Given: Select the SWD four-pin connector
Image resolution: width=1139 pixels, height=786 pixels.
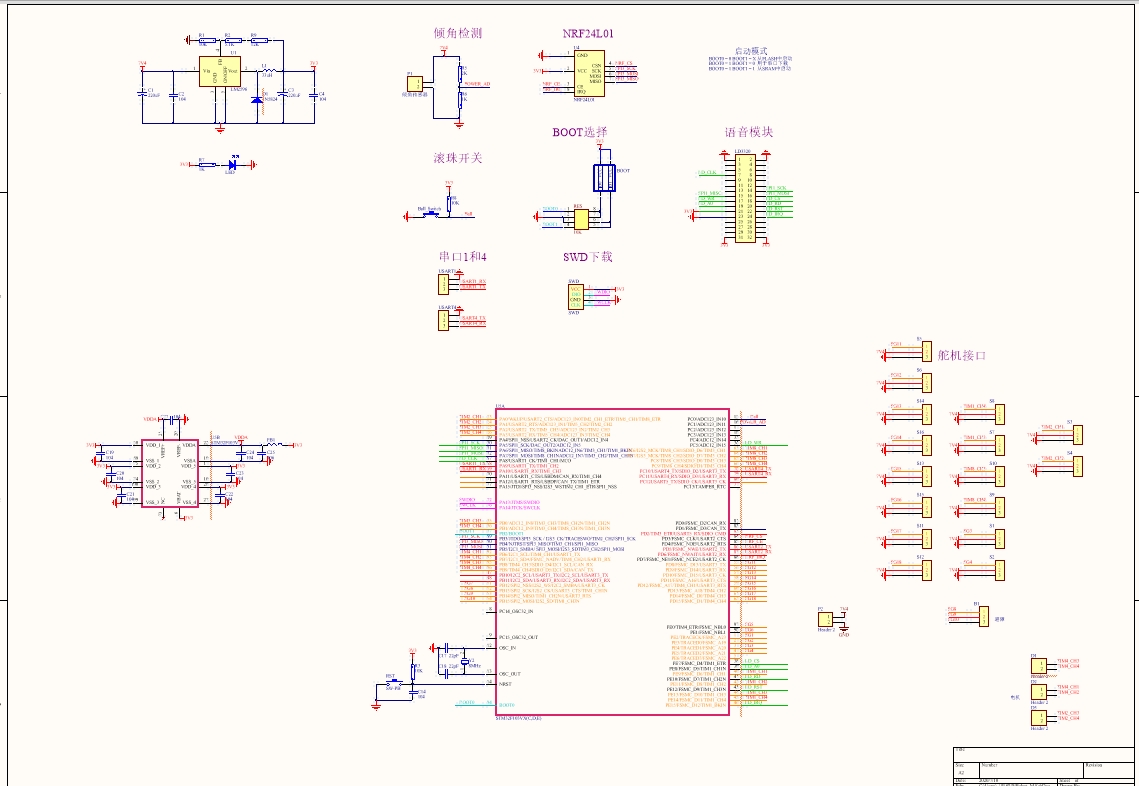Looking at the screenshot, I should (x=575, y=296).
